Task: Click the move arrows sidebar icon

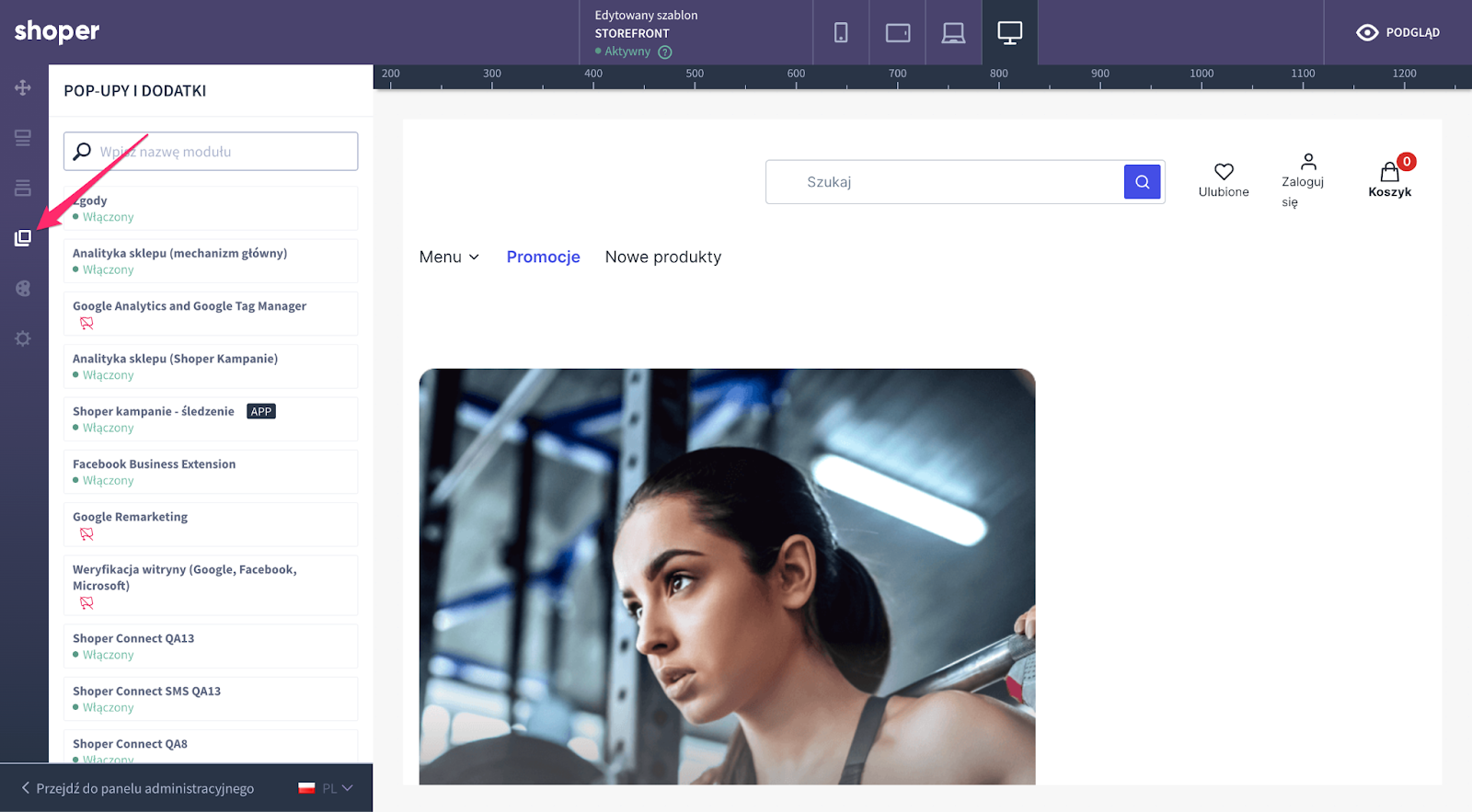Action: click(x=23, y=87)
